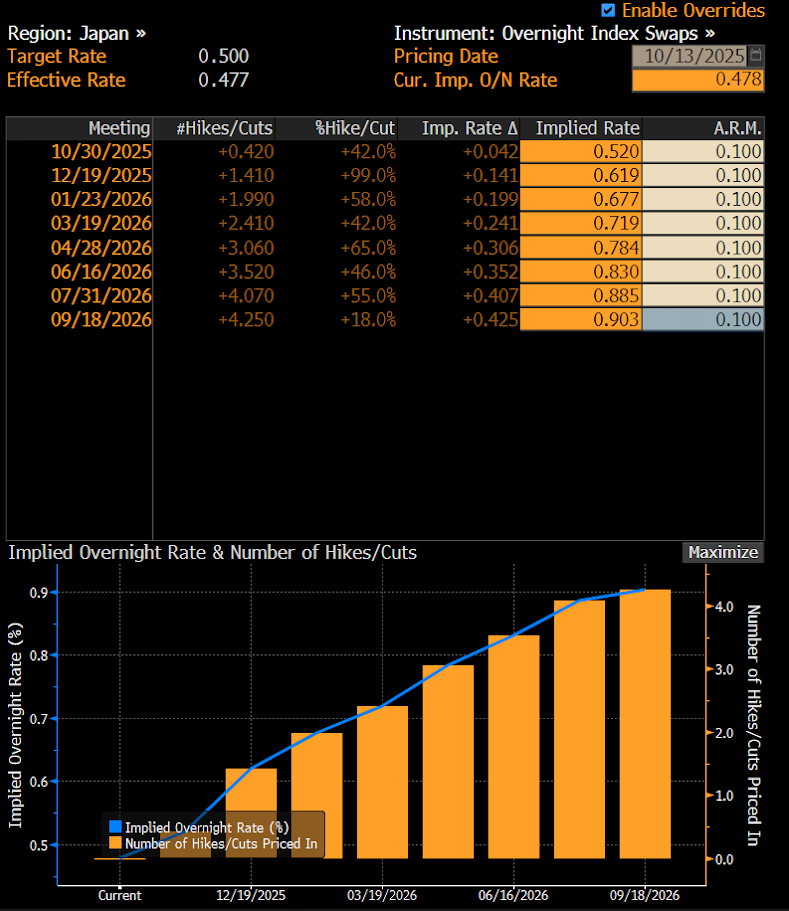Image resolution: width=789 pixels, height=911 pixels.
Task: Select the 10/30/2025 meeting row
Action: click(102, 152)
